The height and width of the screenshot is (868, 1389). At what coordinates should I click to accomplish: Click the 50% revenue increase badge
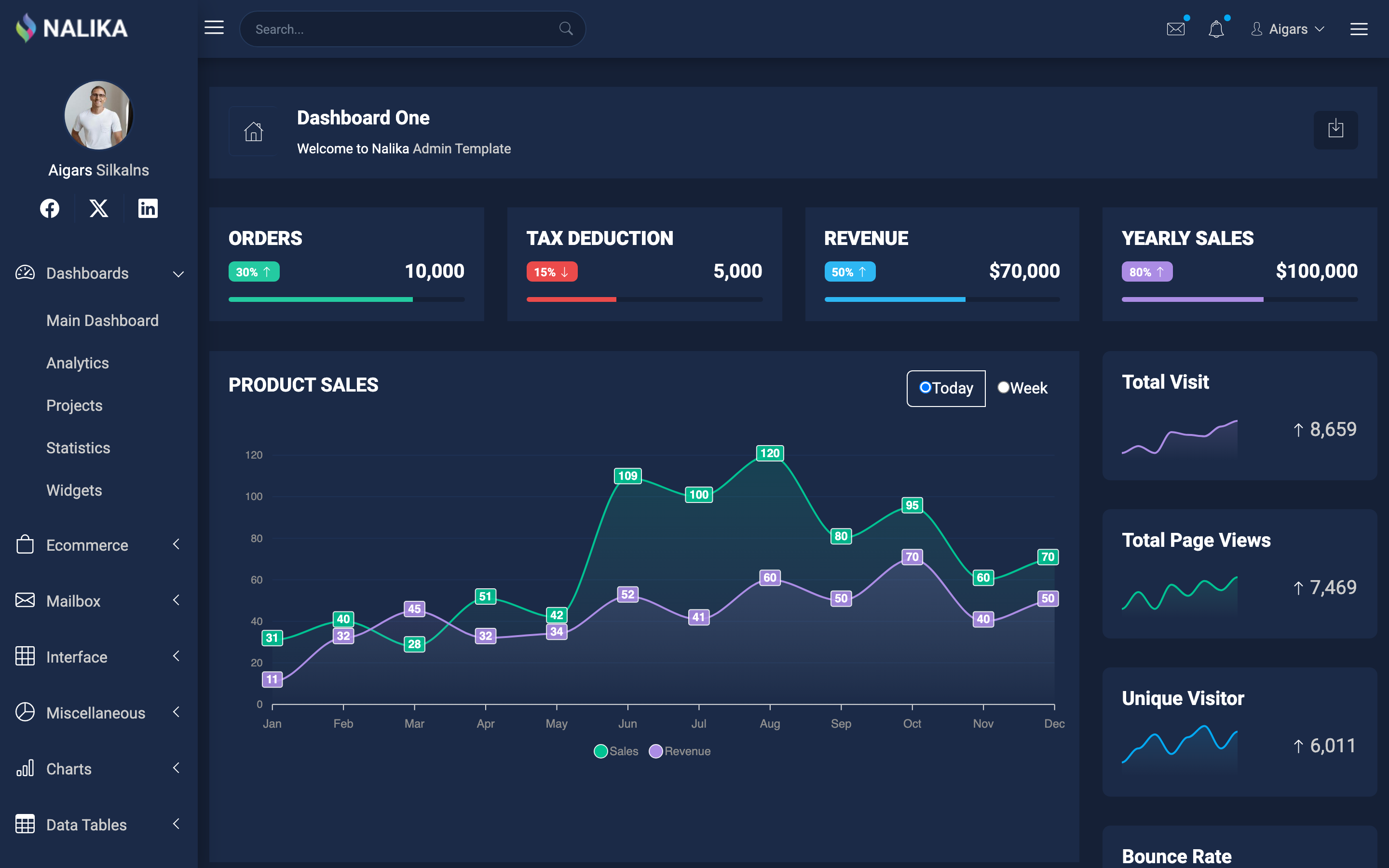(x=849, y=271)
